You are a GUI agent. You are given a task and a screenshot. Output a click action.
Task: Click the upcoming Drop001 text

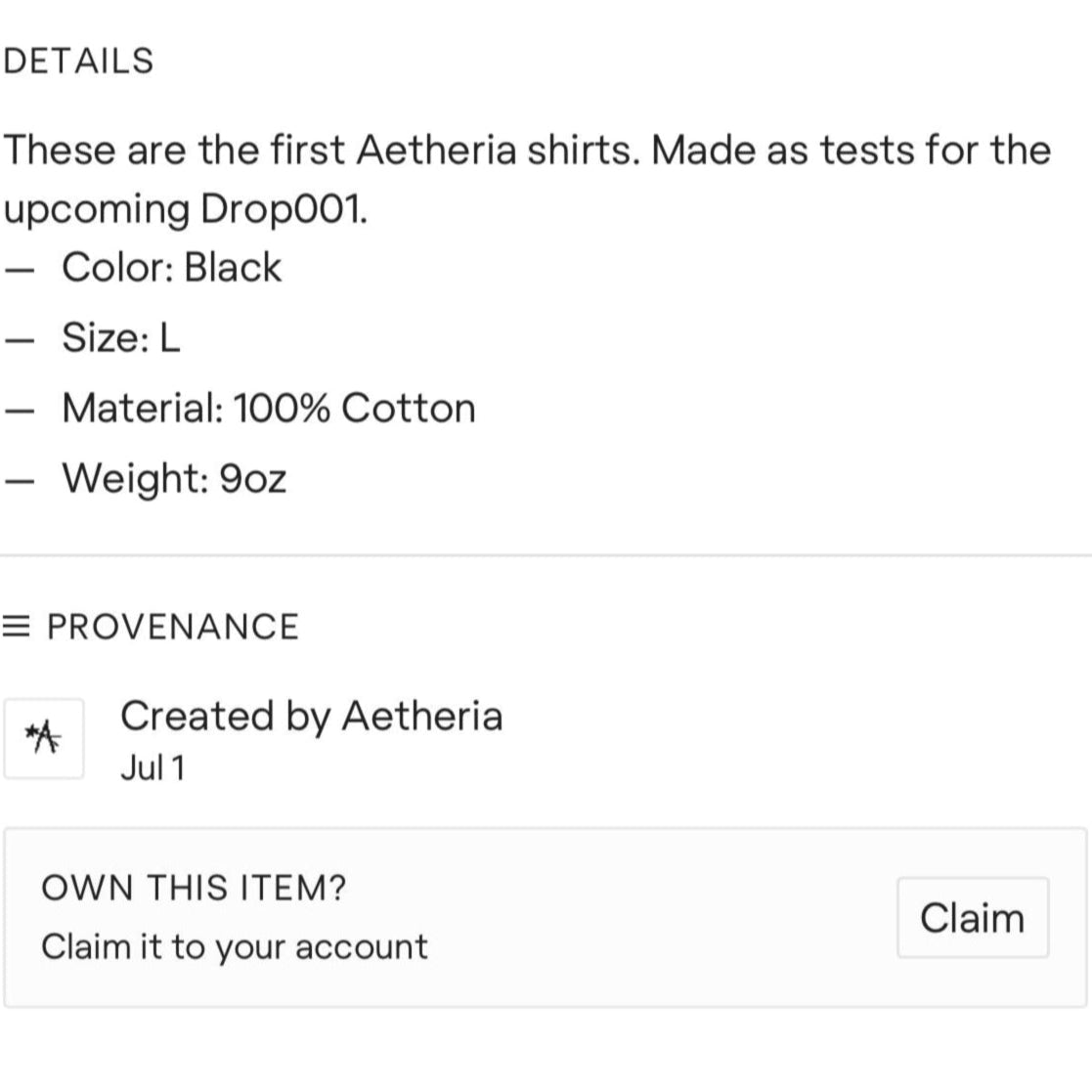pyautogui.click(x=186, y=209)
